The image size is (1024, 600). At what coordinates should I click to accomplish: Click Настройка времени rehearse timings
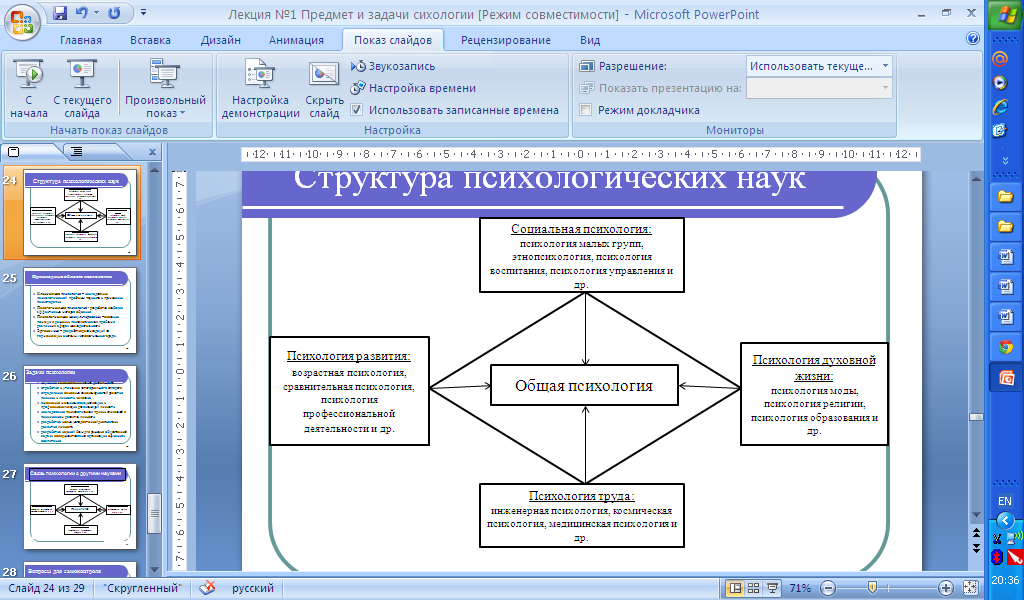[x=413, y=88]
